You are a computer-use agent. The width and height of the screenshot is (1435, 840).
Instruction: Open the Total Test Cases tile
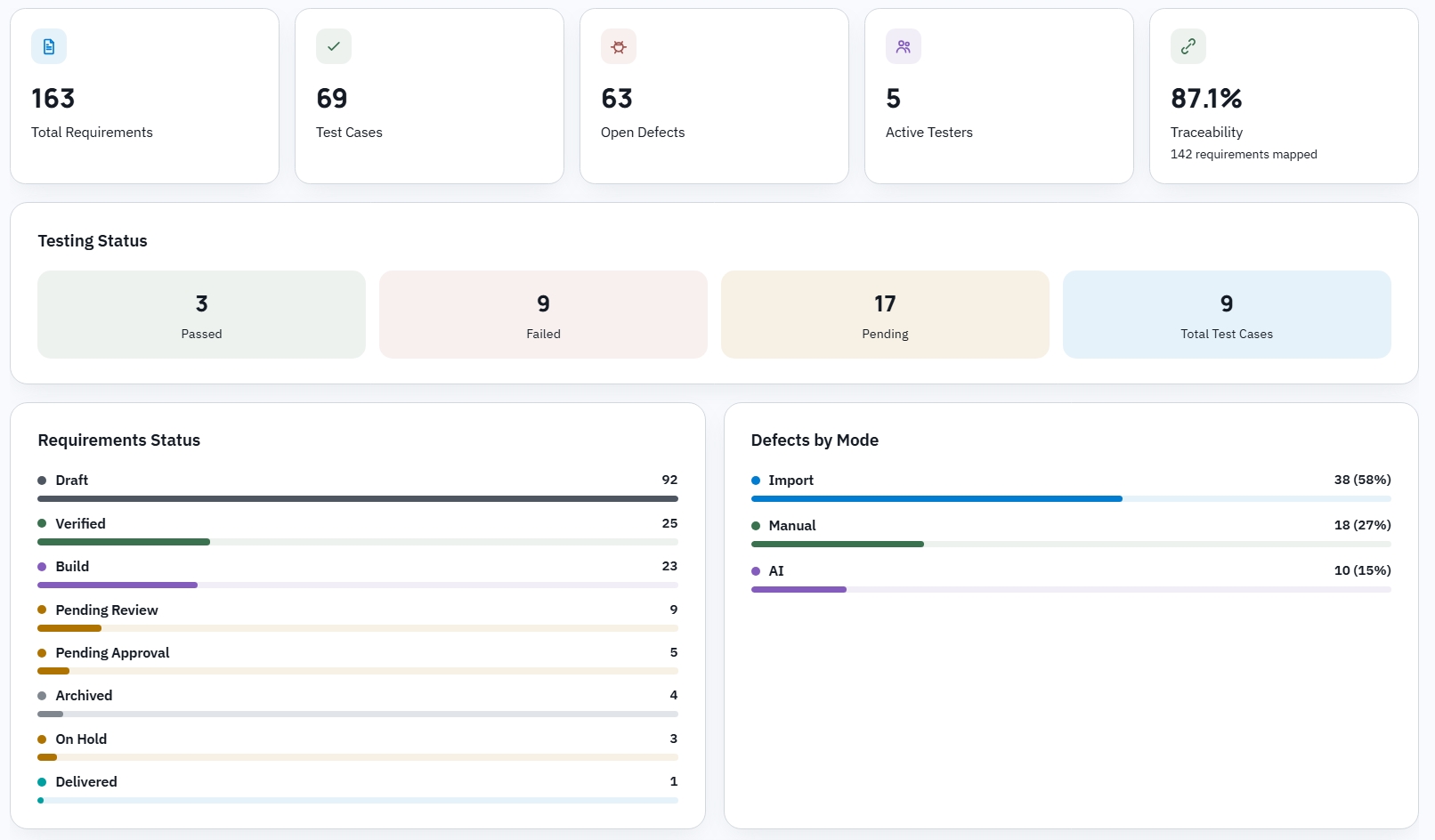(x=1227, y=314)
